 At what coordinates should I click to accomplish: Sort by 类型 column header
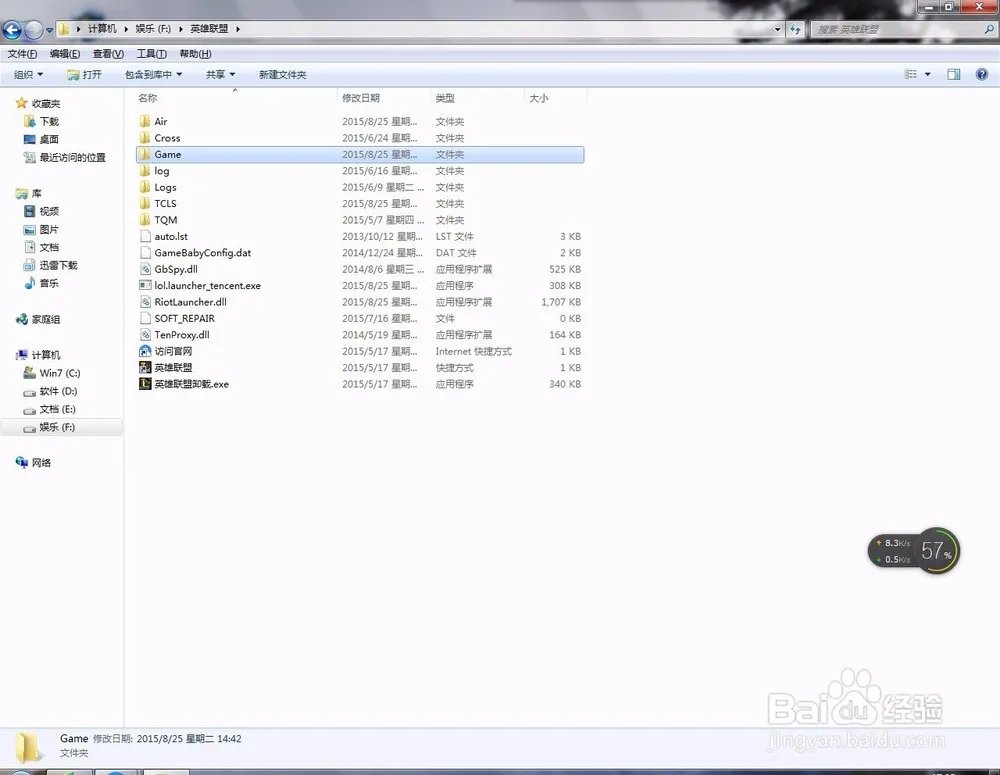pos(445,98)
